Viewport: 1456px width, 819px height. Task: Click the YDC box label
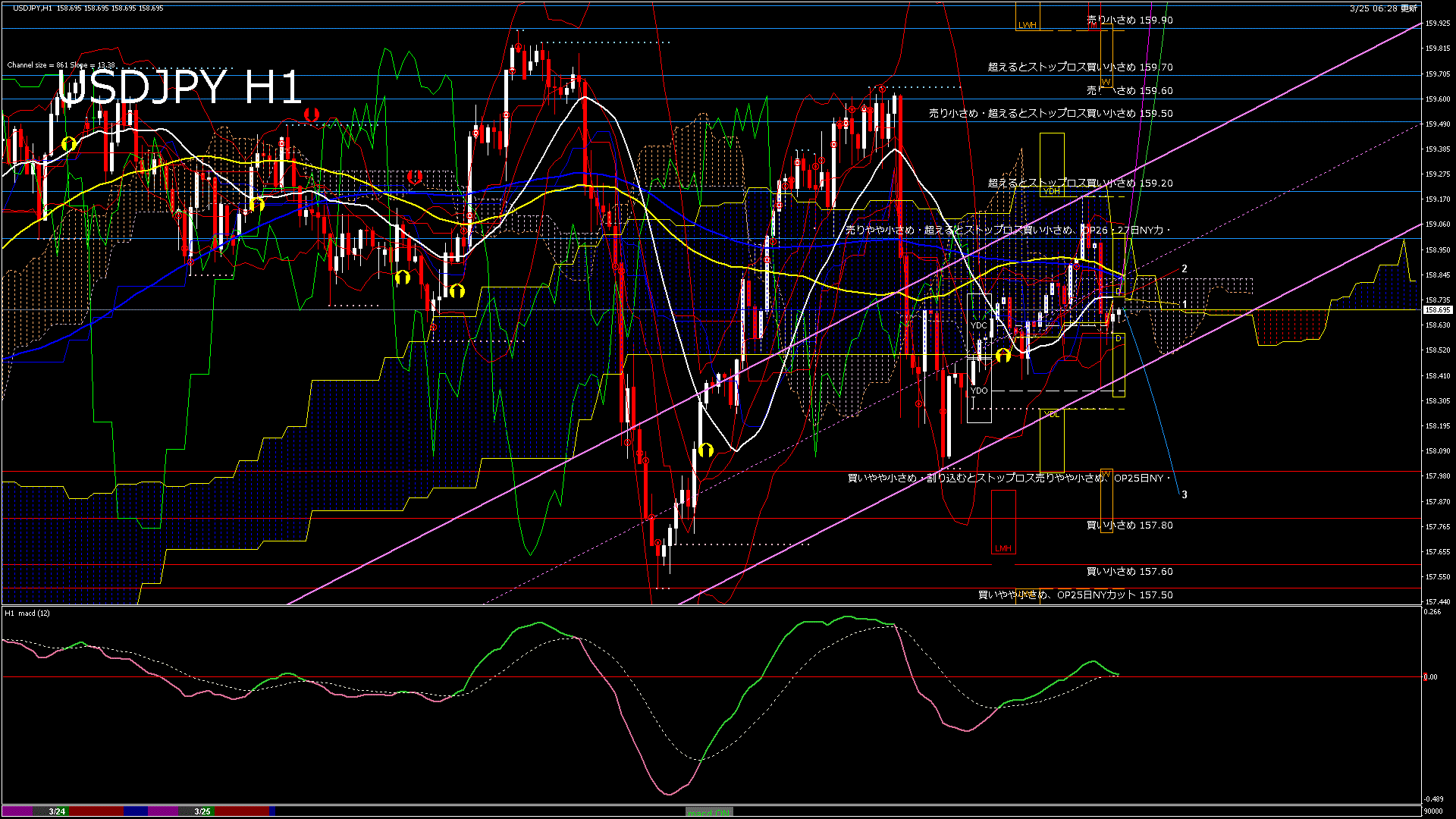(978, 325)
